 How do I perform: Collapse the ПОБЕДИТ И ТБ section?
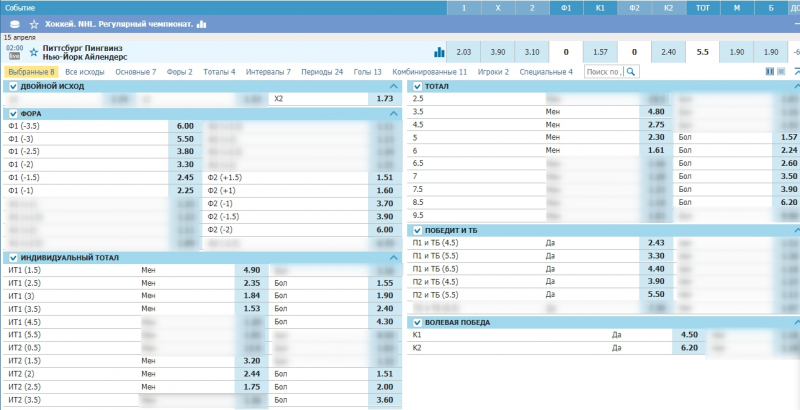(797, 231)
